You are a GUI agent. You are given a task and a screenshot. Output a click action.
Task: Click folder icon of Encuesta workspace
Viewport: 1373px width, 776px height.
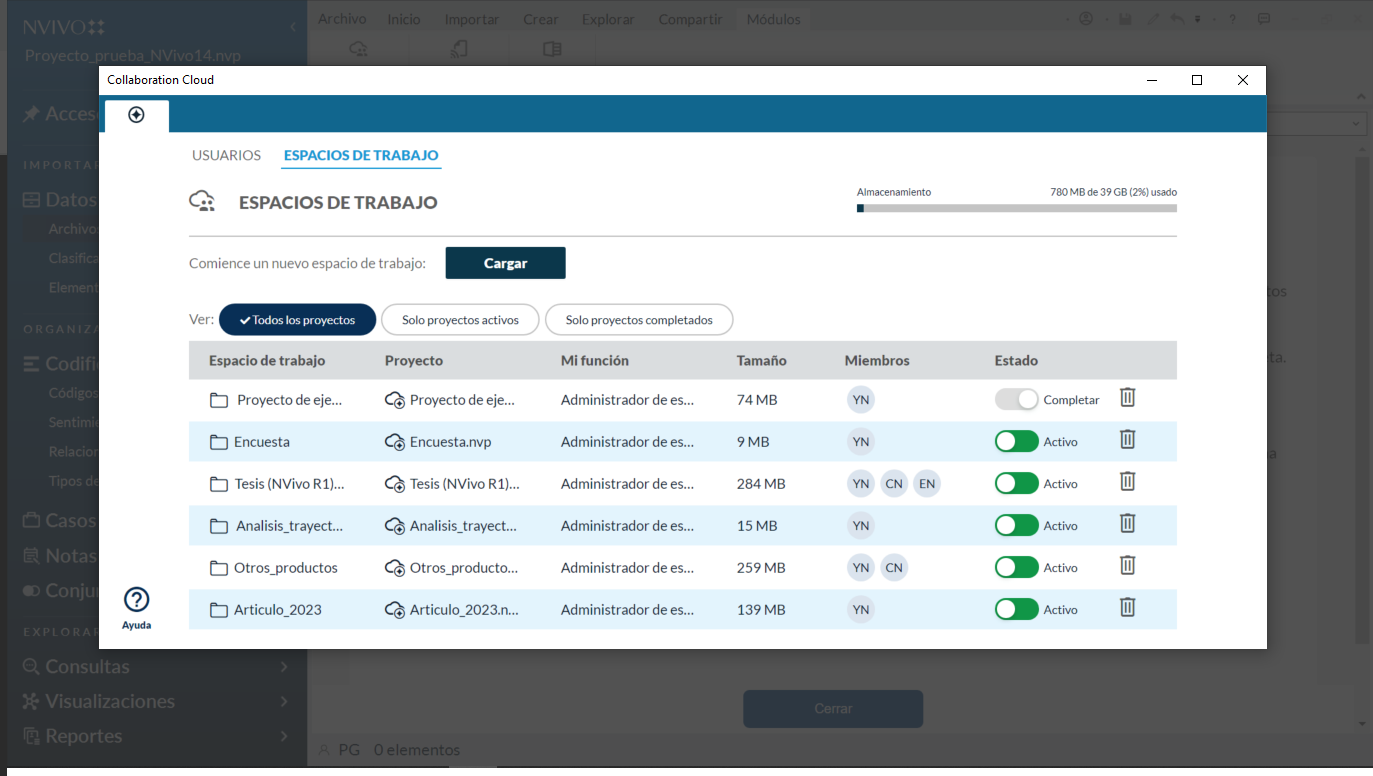[219, 442]
